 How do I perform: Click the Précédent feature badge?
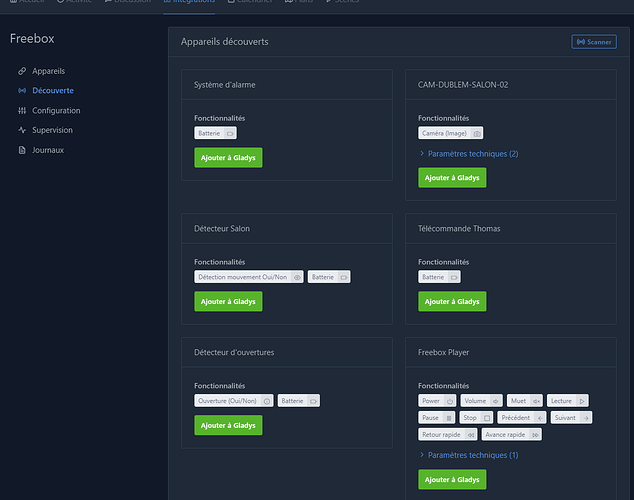[522, 418]
